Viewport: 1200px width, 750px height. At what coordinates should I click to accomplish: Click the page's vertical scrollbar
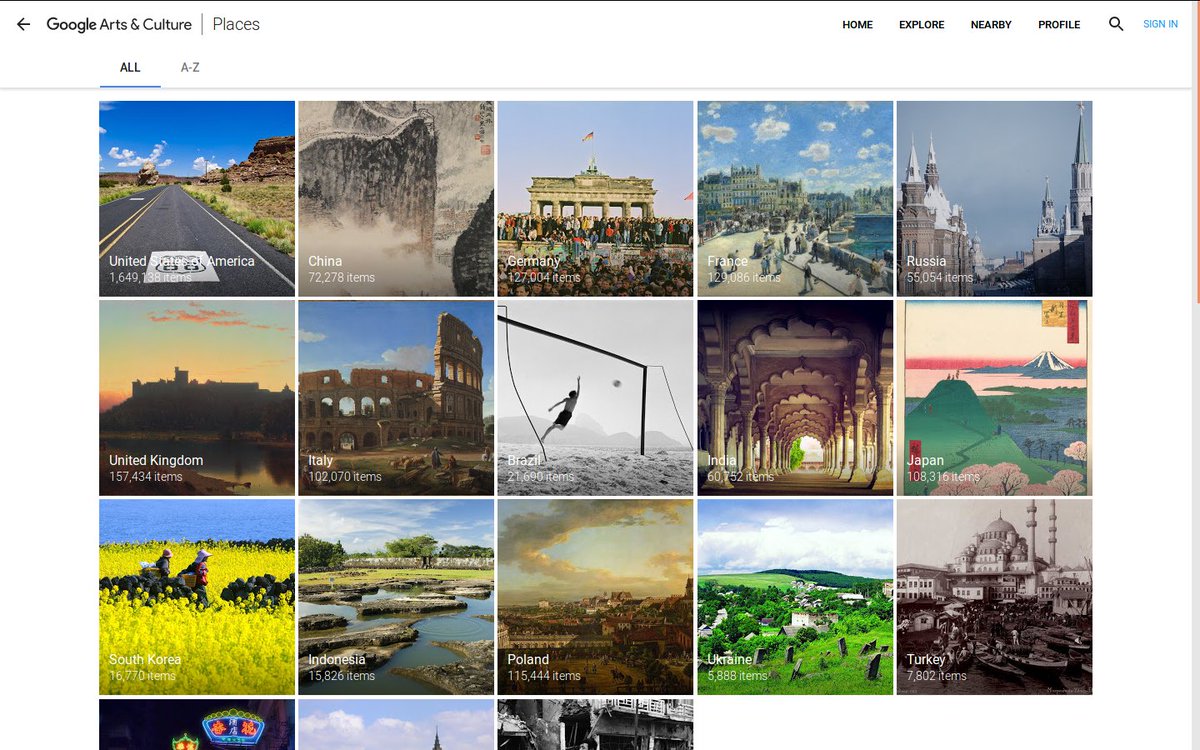pyautogui.click(x=1196, y=150)
